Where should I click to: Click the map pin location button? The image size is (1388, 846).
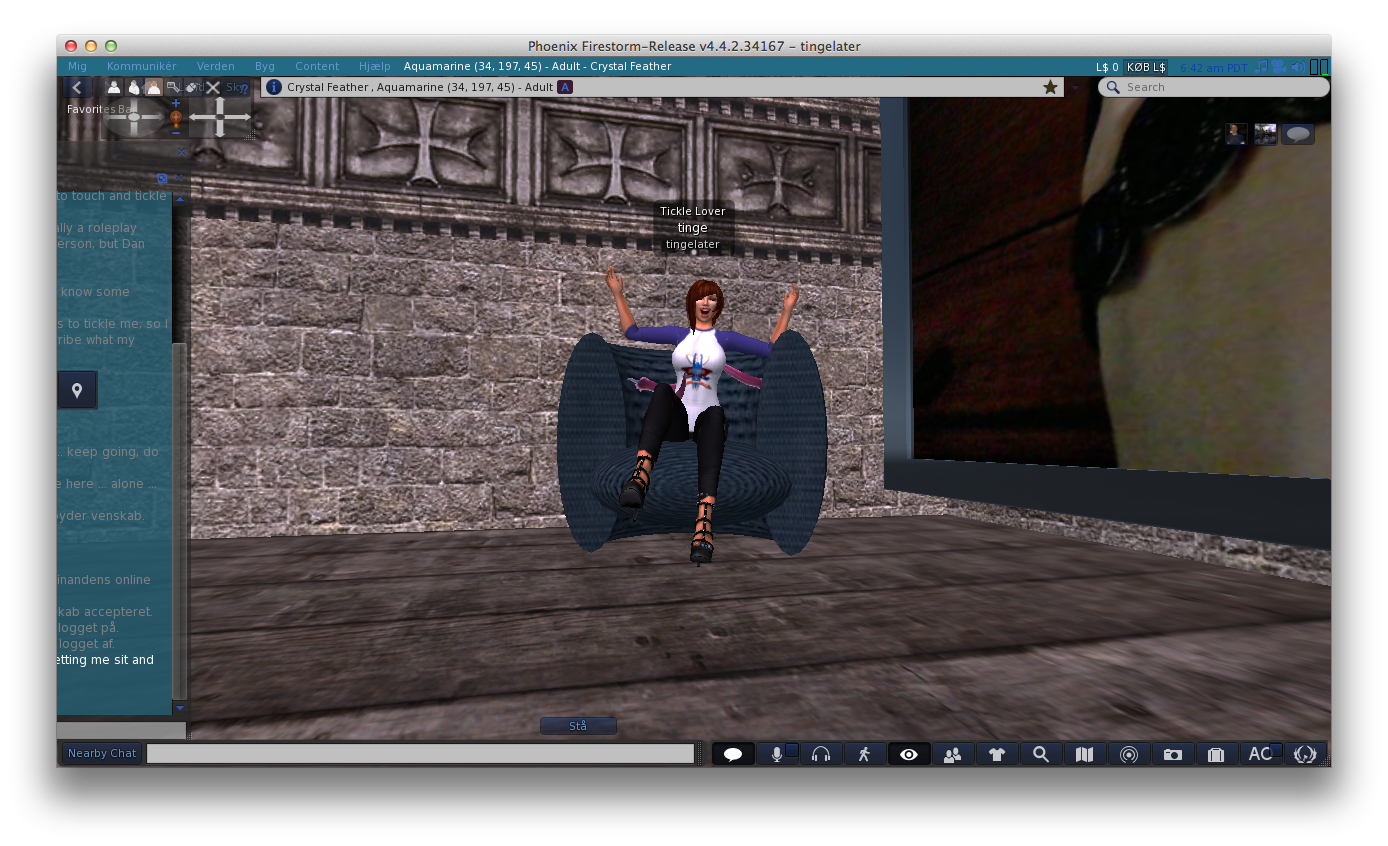pos(77,390)
